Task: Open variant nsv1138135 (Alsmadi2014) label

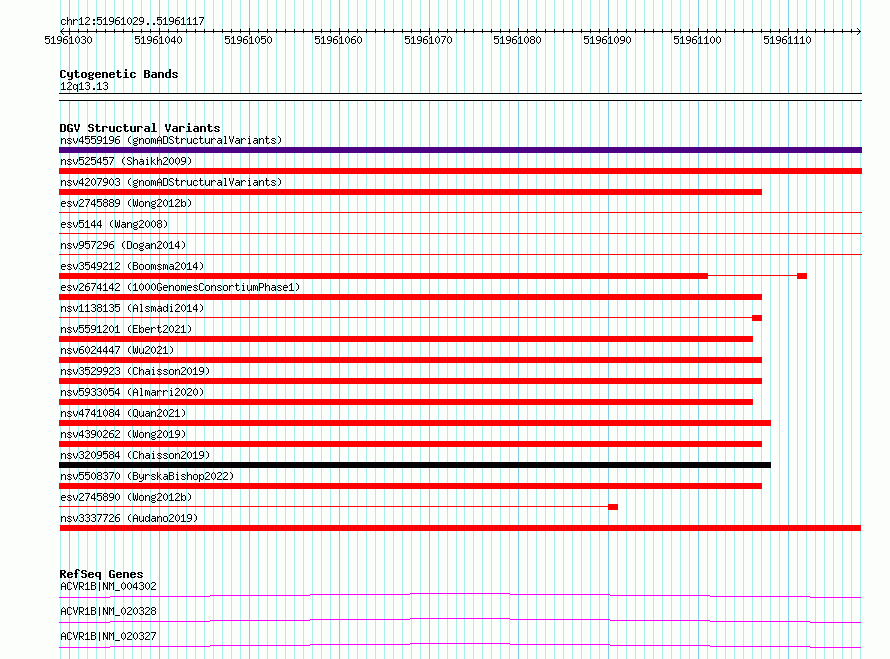Action: point(132,308)
